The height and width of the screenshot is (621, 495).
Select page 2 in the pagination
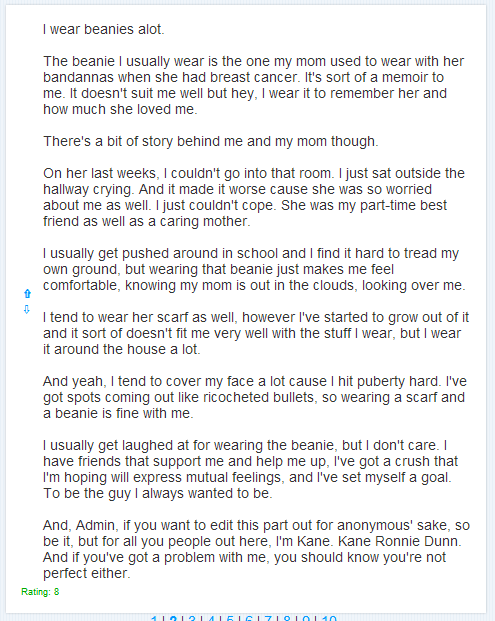click(x=173, y=619)
